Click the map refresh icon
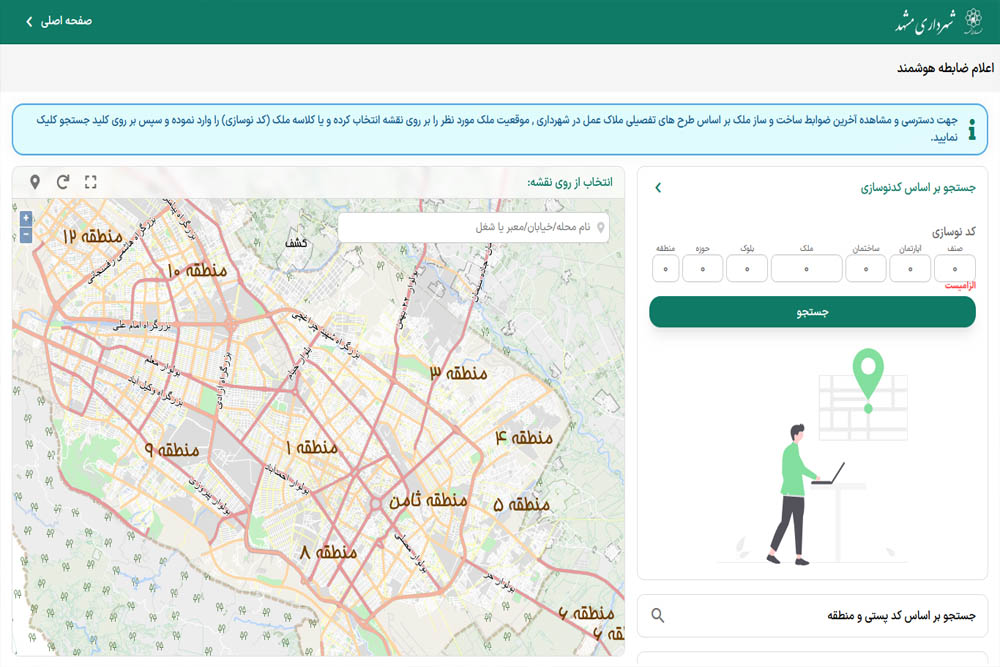 pyautogui.click(x=63, y=182)
